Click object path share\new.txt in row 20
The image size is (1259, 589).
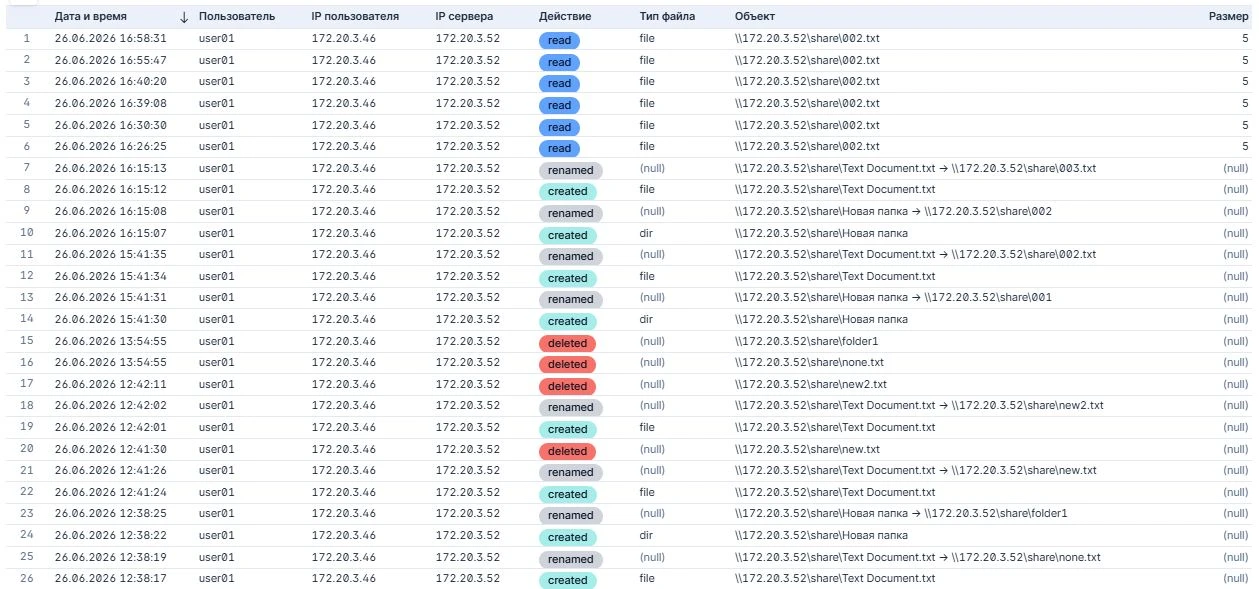pyautogui.click(x=807, y=449)
